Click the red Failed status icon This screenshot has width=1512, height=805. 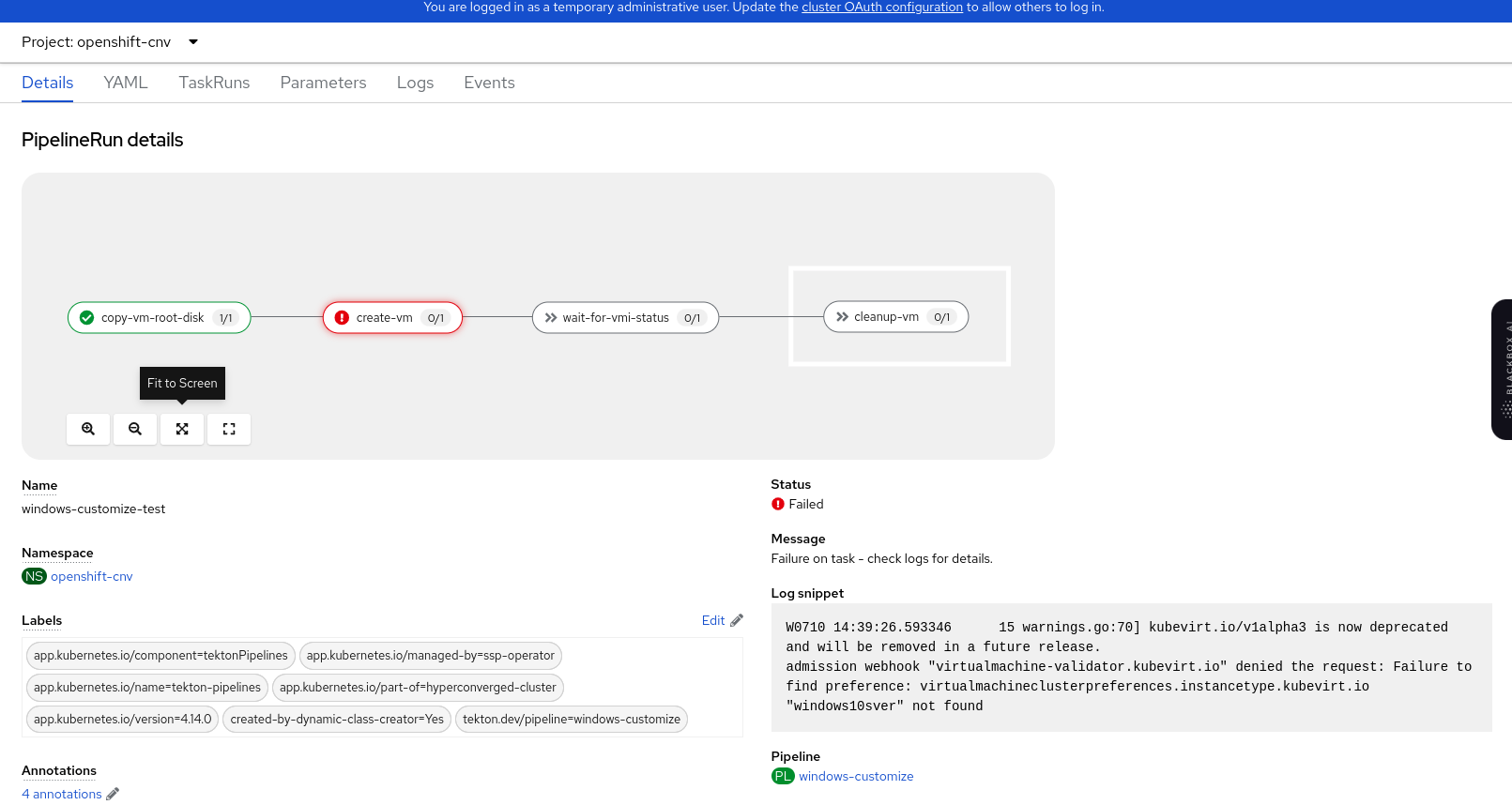click(778, 504)
